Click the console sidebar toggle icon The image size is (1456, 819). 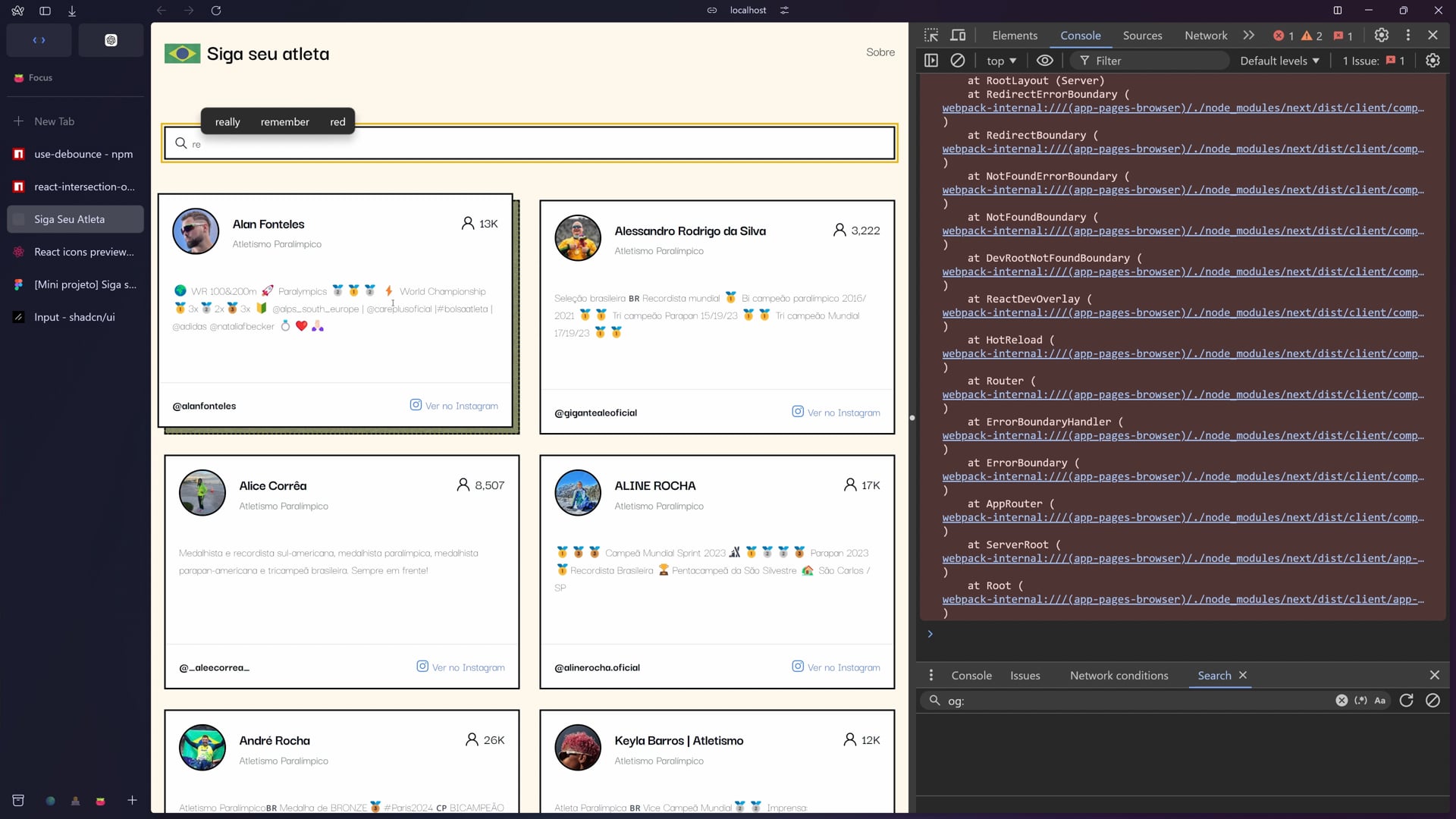coord(931,61)
